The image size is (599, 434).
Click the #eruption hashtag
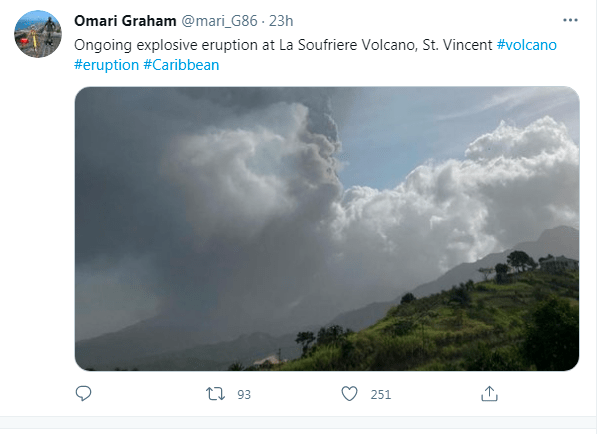[x=107, y=65]
